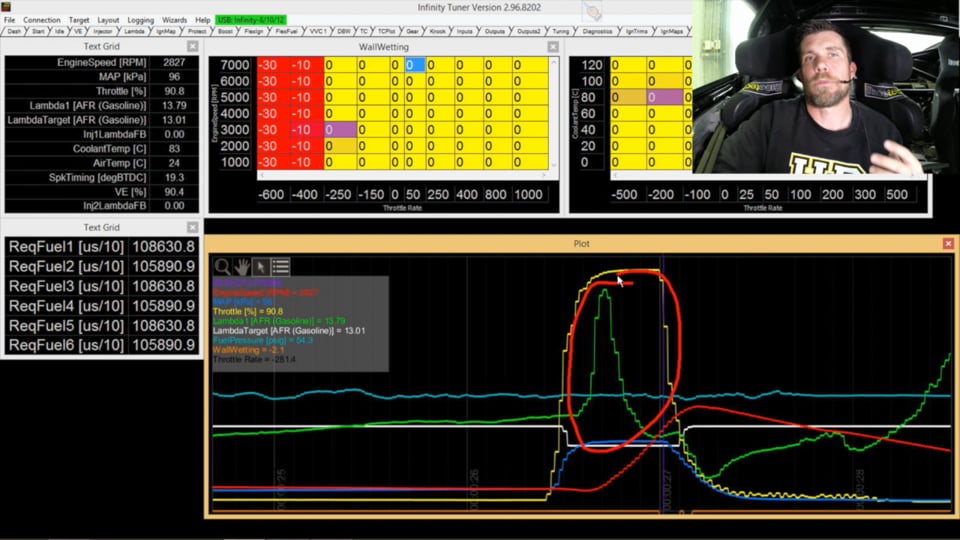The image size is (960, 540).
Task: Open the Layout menu
Action: point(108,20)
